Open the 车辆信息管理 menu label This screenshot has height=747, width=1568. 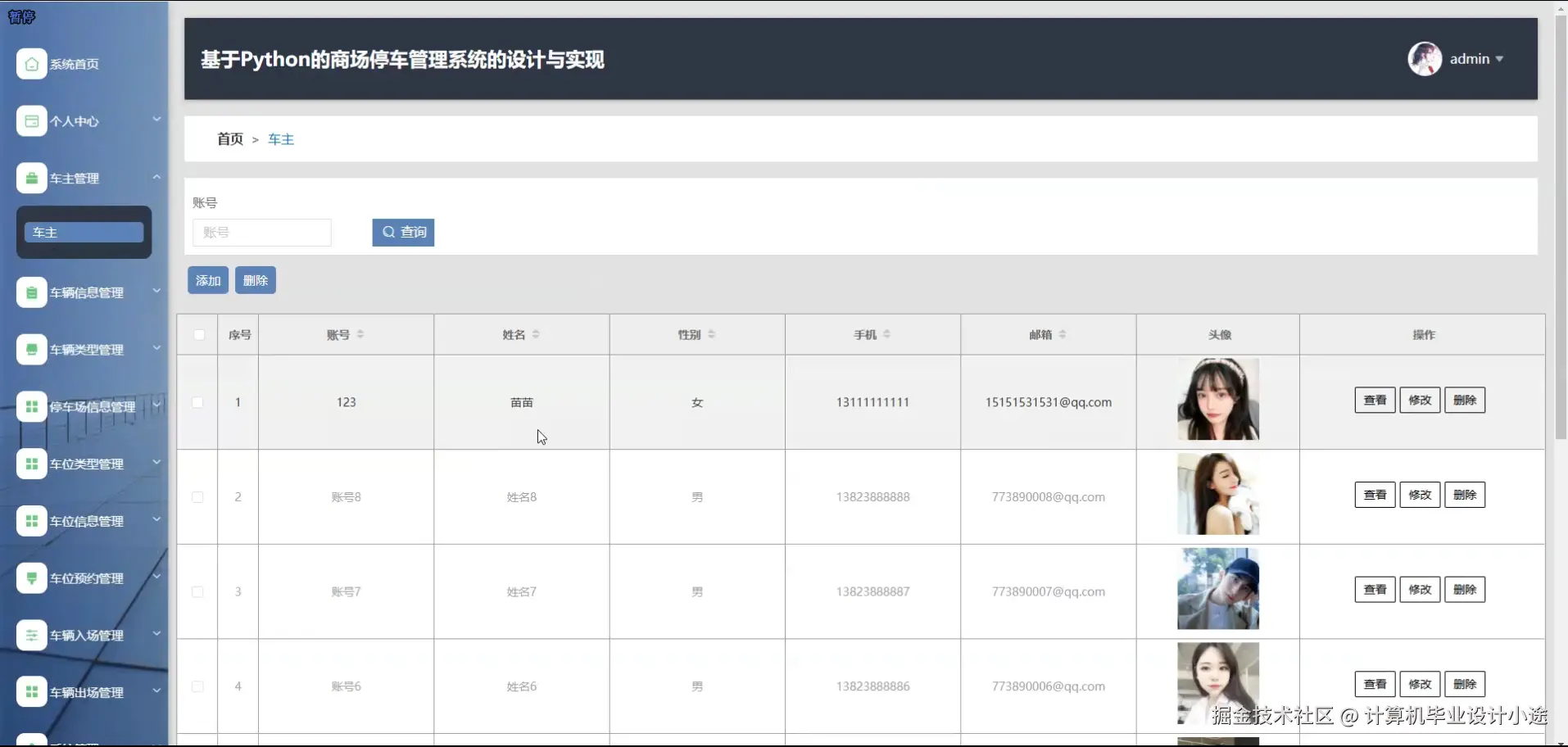pyautogui.click(x=87, y=292)
